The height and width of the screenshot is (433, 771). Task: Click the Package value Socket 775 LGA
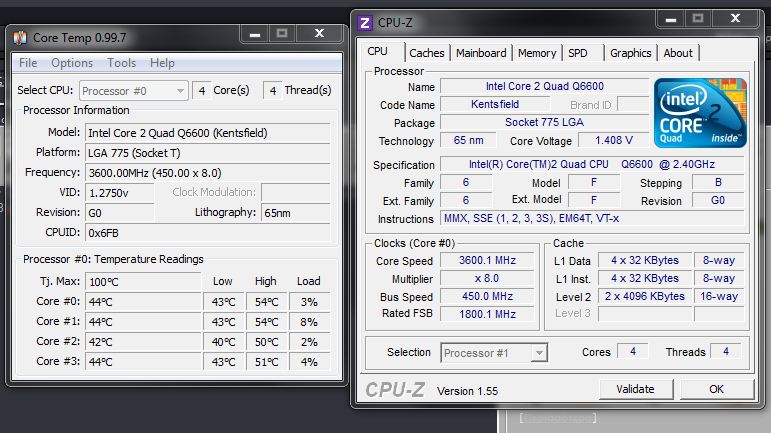click(544, 122)
